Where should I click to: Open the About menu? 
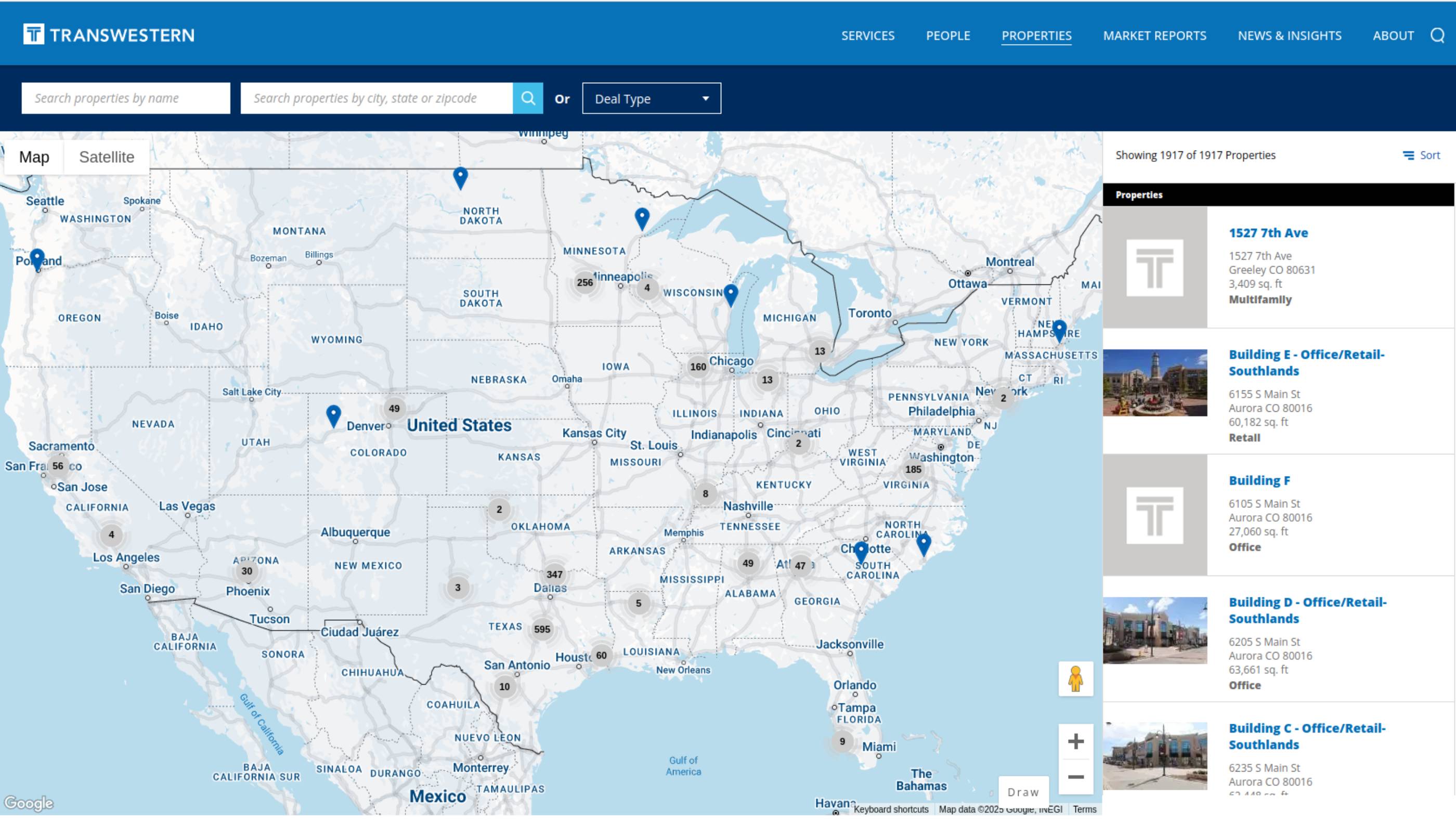pos(1393,35)
